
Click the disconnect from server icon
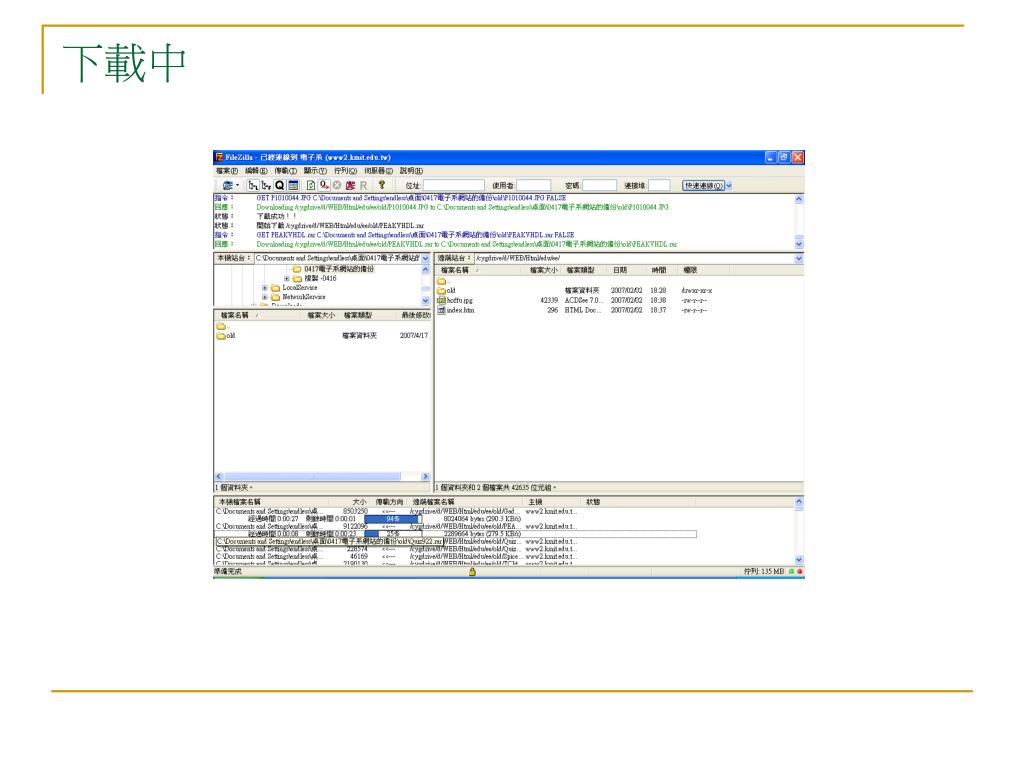click(x=351, y=185)
